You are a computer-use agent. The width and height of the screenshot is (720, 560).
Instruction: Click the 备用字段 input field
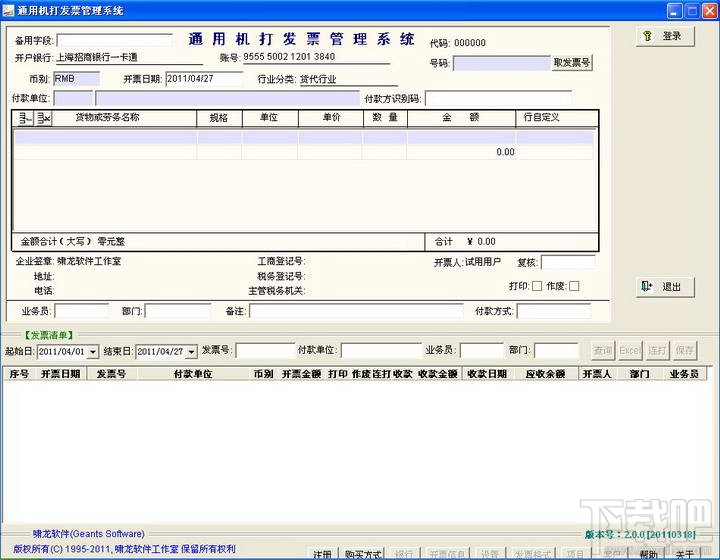[x=114, y=40]
